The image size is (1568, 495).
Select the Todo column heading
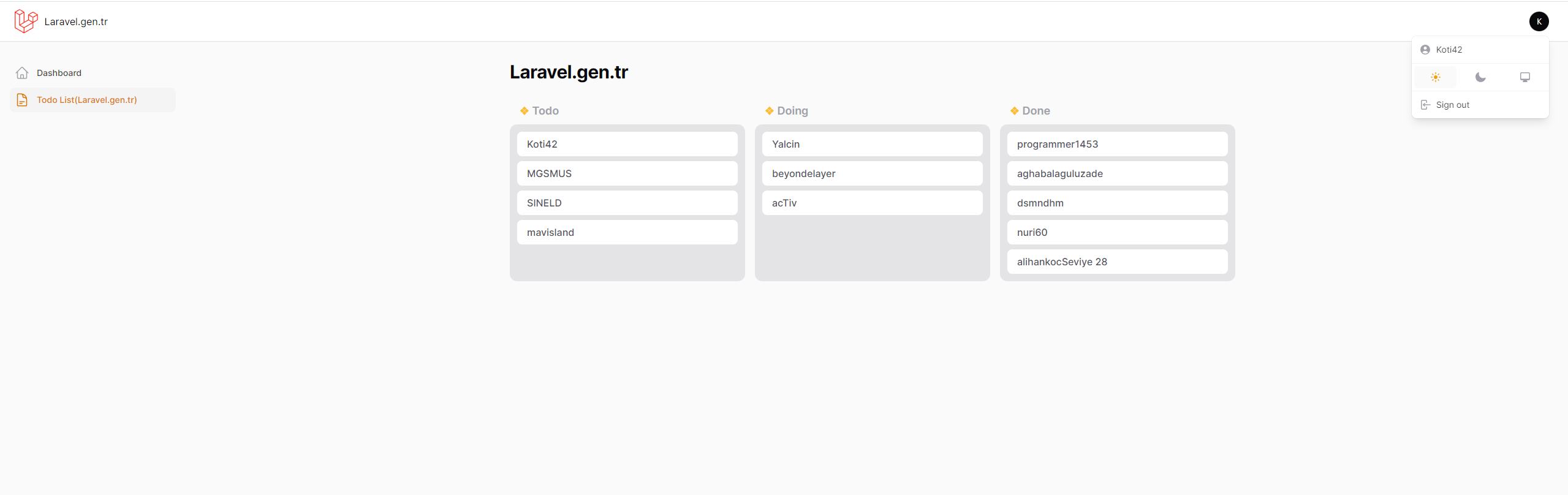coord(545,111)
